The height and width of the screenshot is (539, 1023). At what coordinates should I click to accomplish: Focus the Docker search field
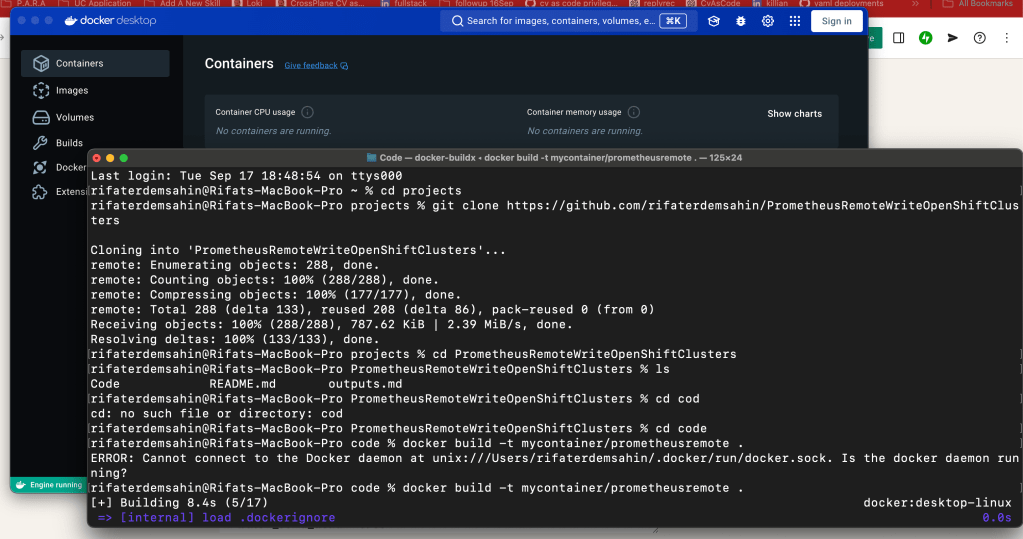click(x=569, y=21)
